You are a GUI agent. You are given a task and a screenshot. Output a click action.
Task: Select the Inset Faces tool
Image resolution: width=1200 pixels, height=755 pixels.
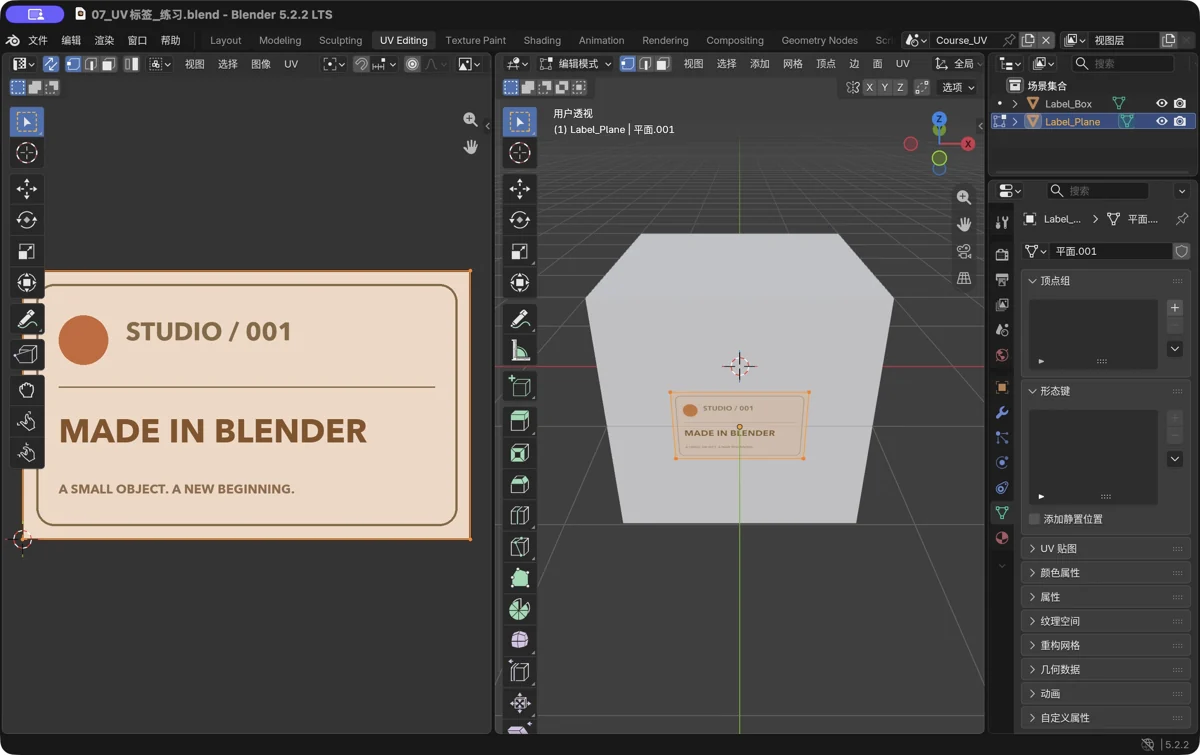point(520,453)
